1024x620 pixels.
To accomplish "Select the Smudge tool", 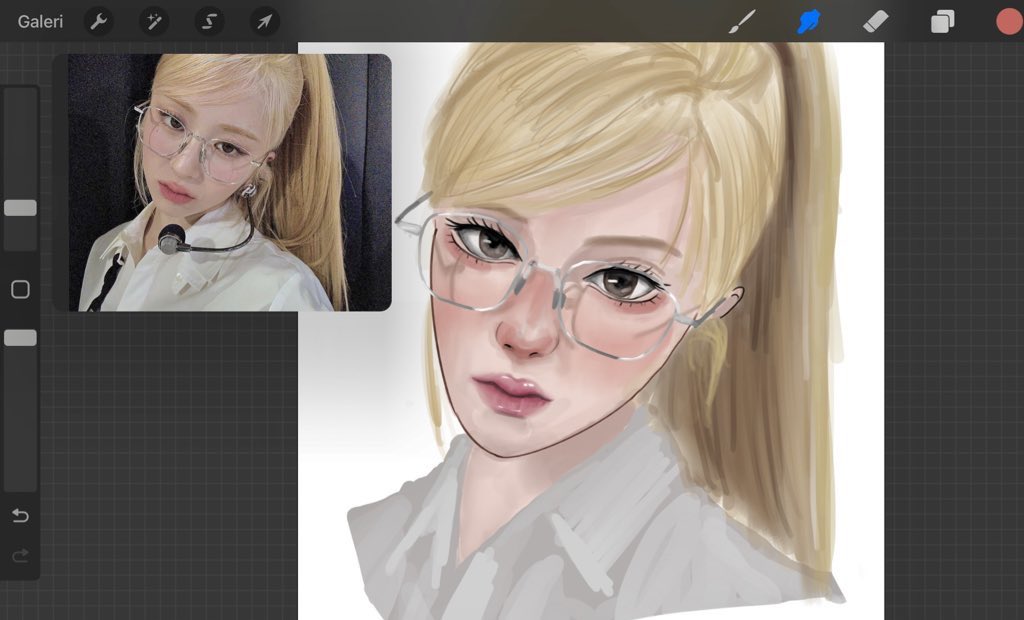I will tap(808, 22).
